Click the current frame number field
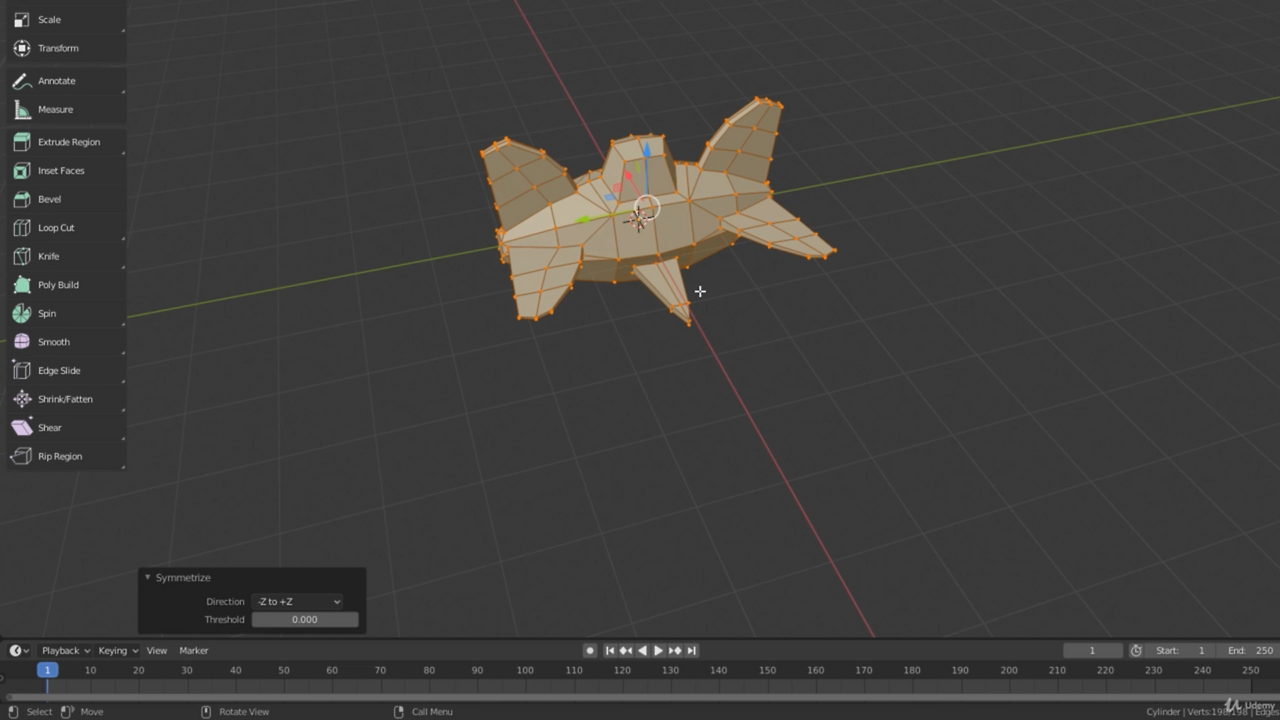This screenshot has height=720, width=1280. coord(1092,650)
